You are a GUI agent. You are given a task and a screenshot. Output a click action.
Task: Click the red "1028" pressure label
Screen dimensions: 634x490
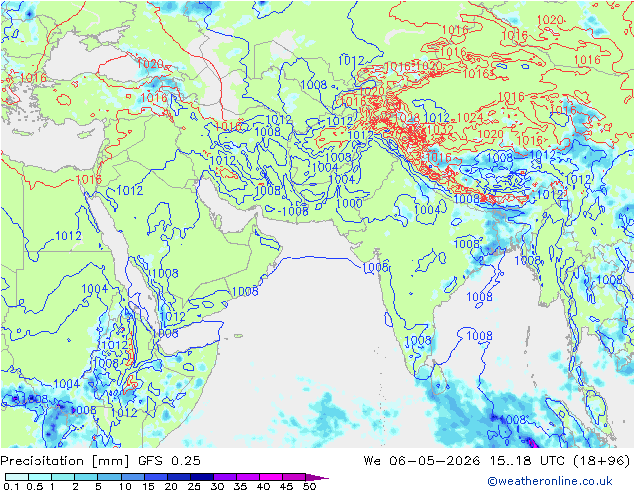[407, 118]
